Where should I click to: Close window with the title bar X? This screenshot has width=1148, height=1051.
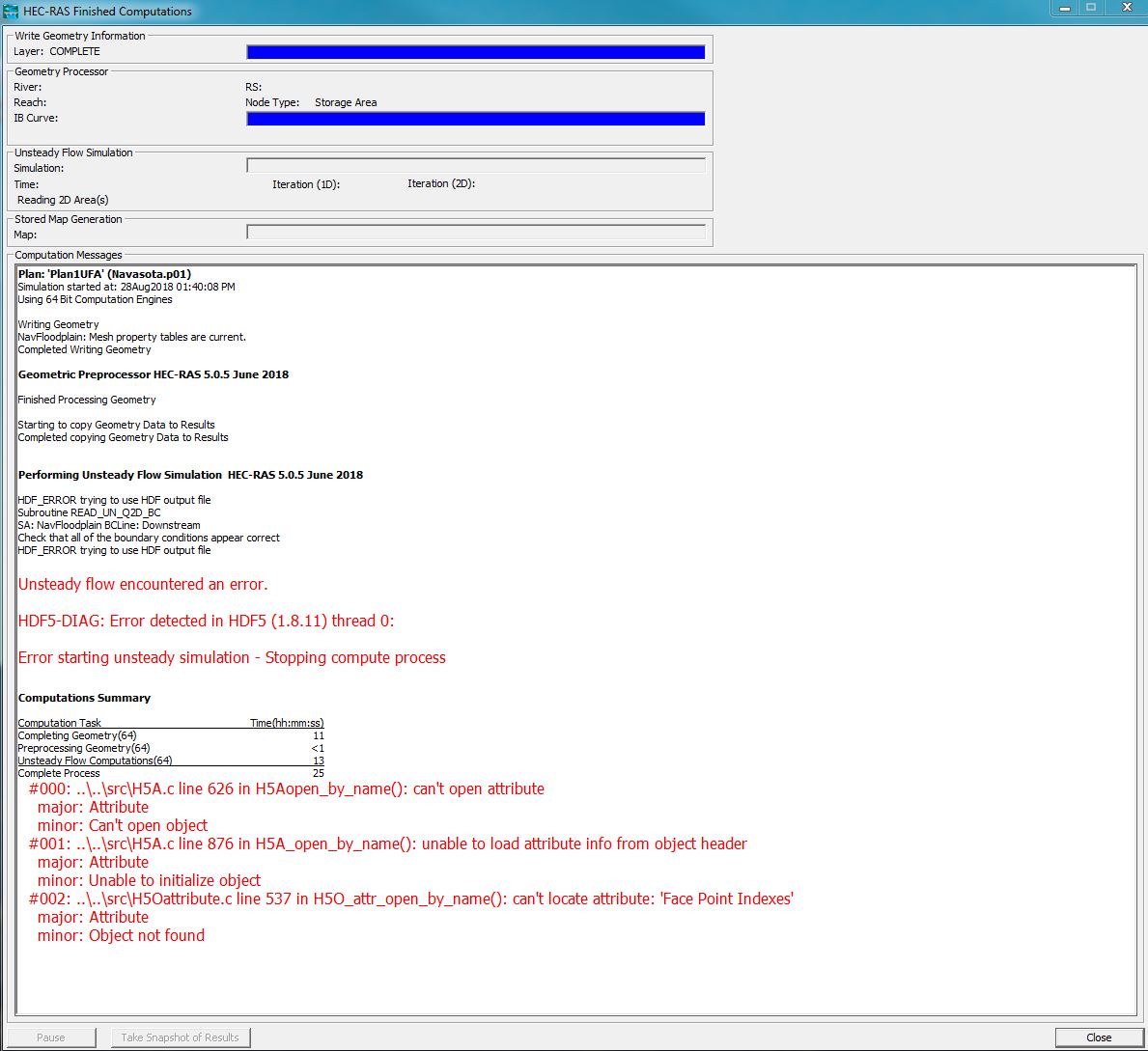pyautogui.click(x=1126, y=8)
